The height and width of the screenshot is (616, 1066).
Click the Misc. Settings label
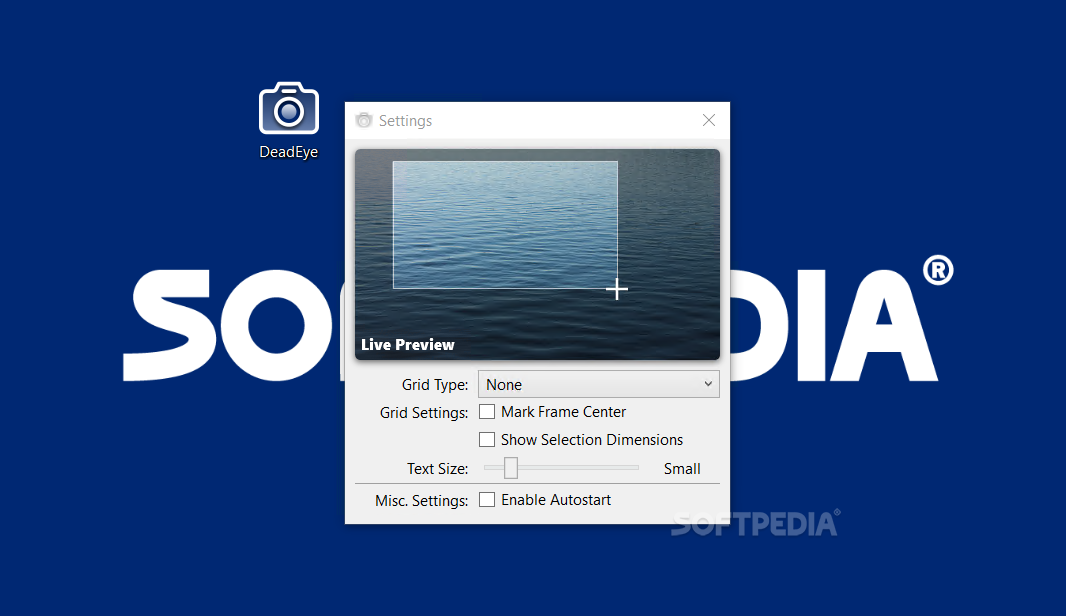pos(422,500)
